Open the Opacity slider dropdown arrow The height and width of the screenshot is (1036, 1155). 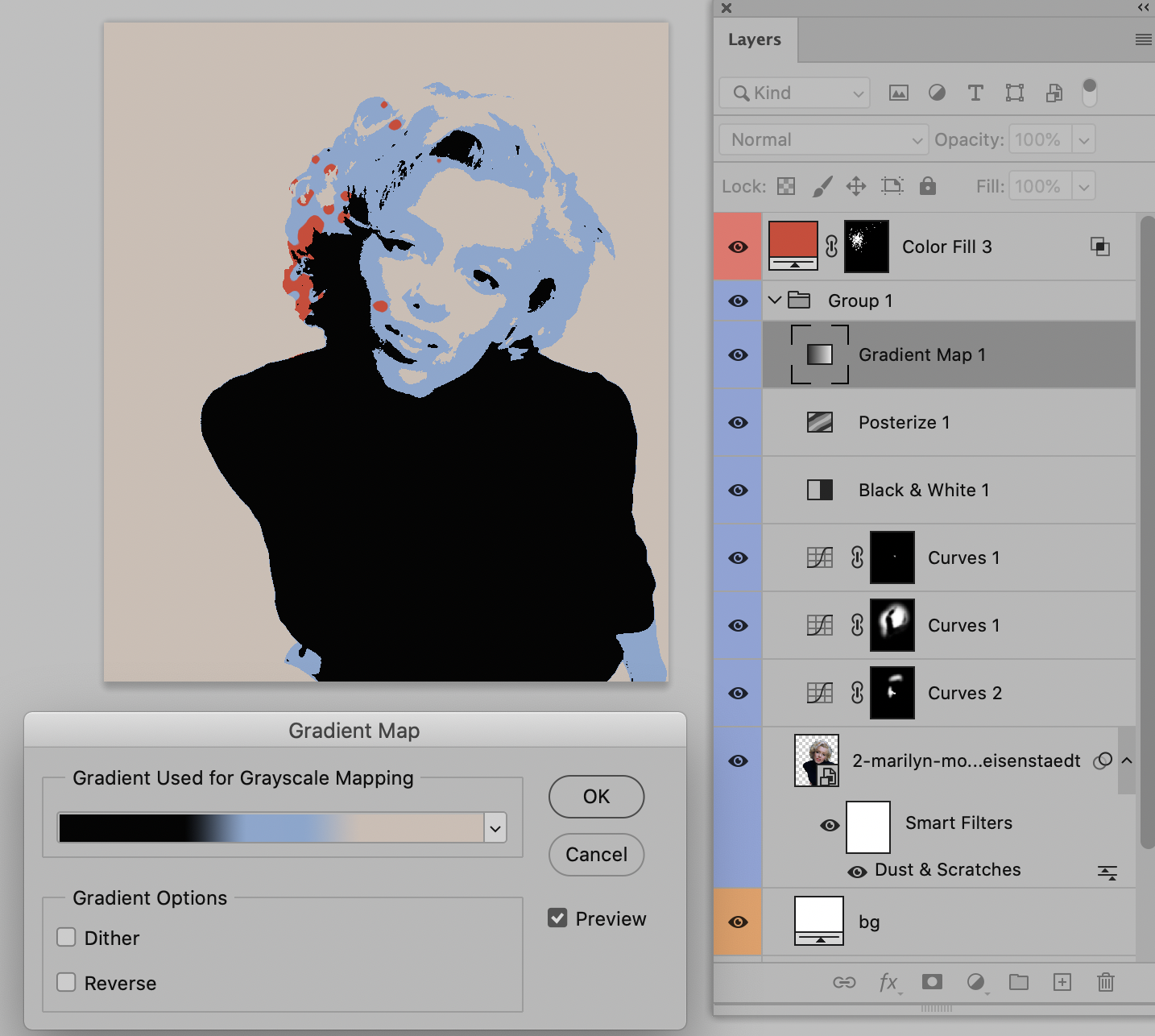1084,139
